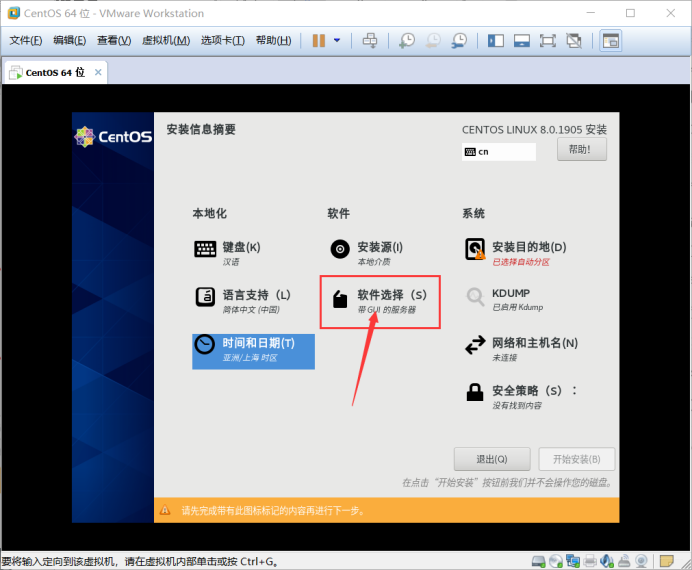Select the CentOS 64 位 tab
This screenshot has width=692, height=570.
pos(55,72)
